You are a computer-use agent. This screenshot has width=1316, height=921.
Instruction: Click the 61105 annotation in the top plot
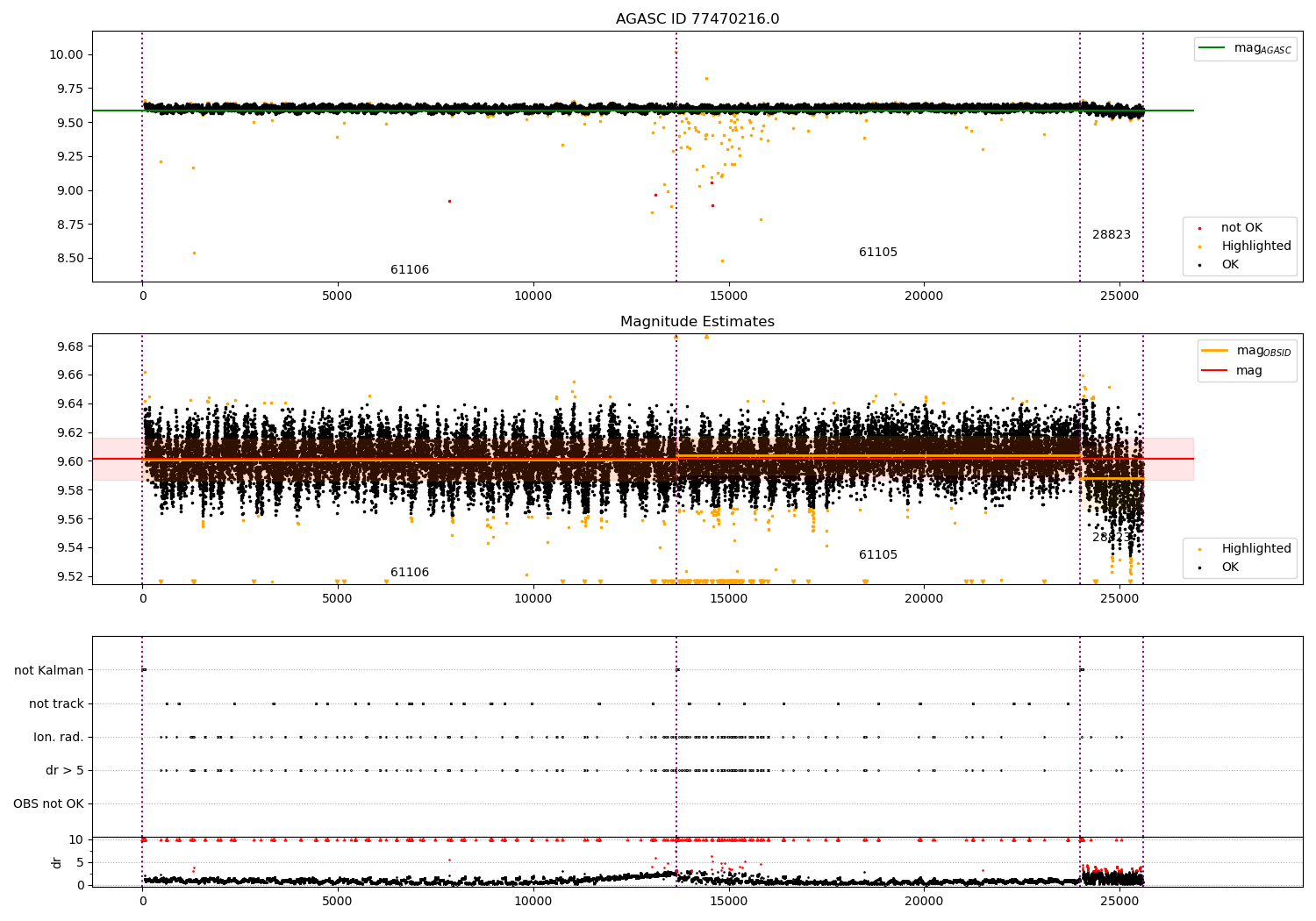tap(878, 253)
